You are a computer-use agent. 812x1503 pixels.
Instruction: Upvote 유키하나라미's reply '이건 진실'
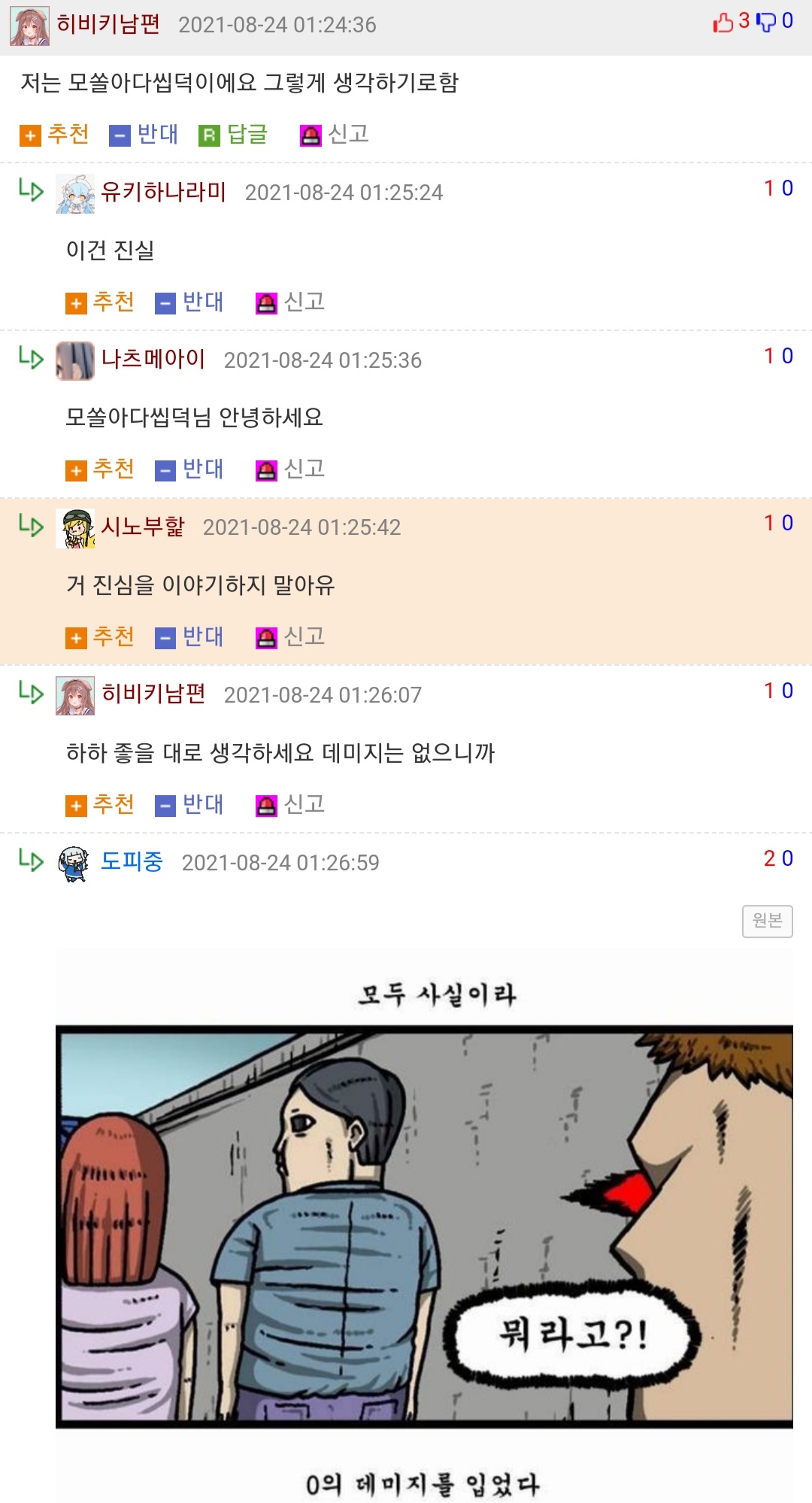100,302
